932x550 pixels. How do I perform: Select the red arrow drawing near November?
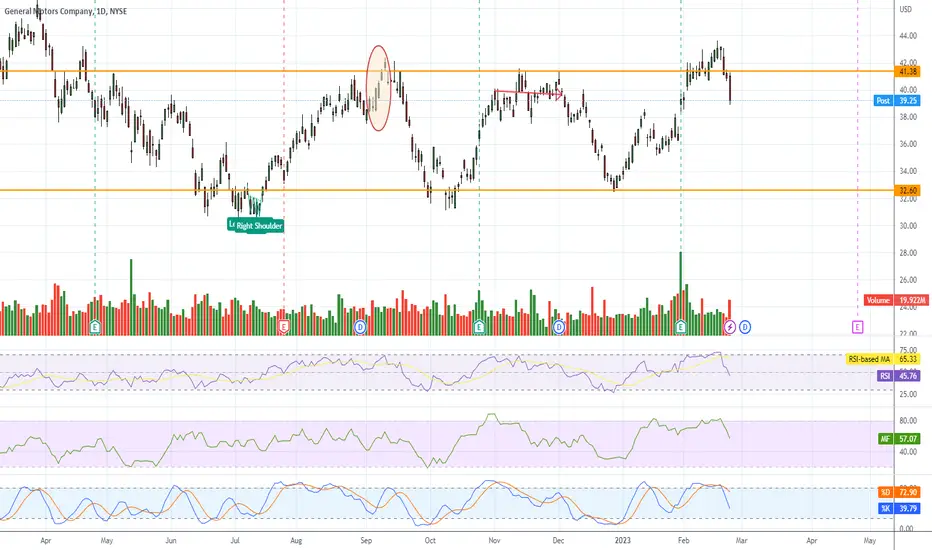pyautogui.click(x=528, y=92)
